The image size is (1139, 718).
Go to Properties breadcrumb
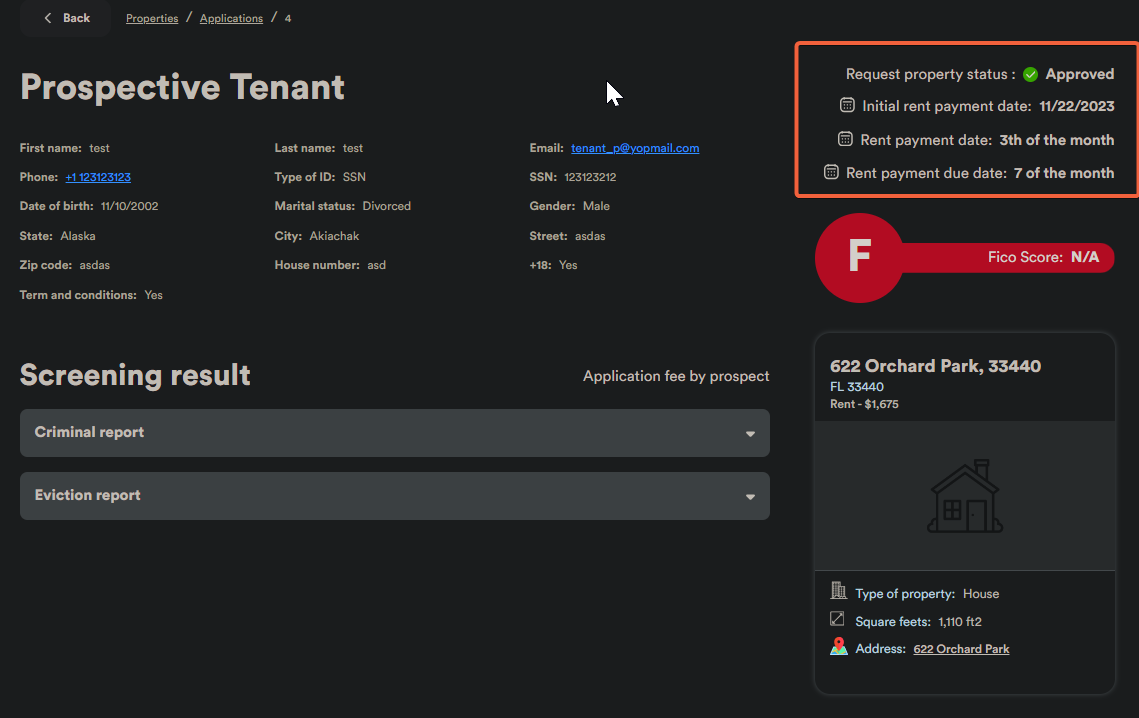coord(152,18)
